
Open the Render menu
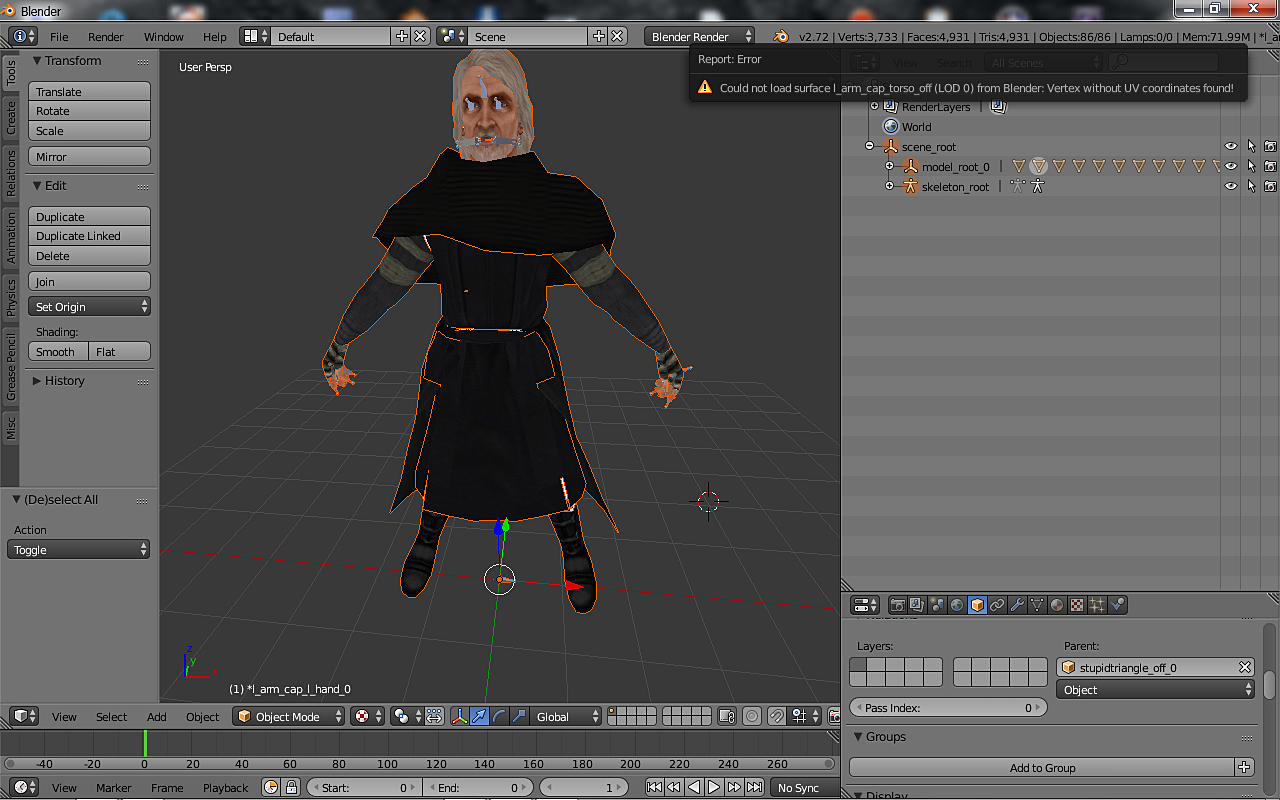tap(106, 37)
